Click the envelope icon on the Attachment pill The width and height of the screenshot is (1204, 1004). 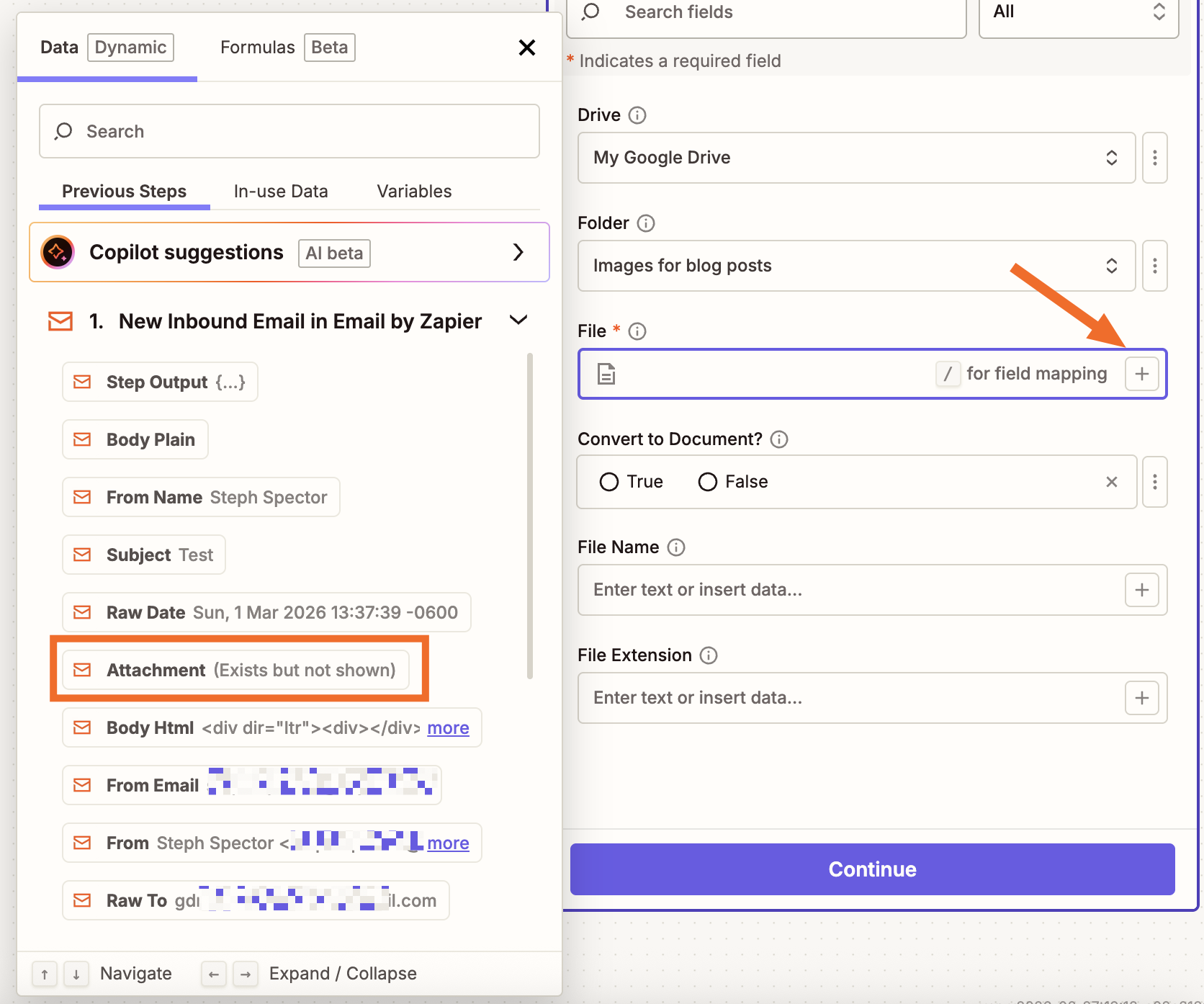tap(82, 670)
